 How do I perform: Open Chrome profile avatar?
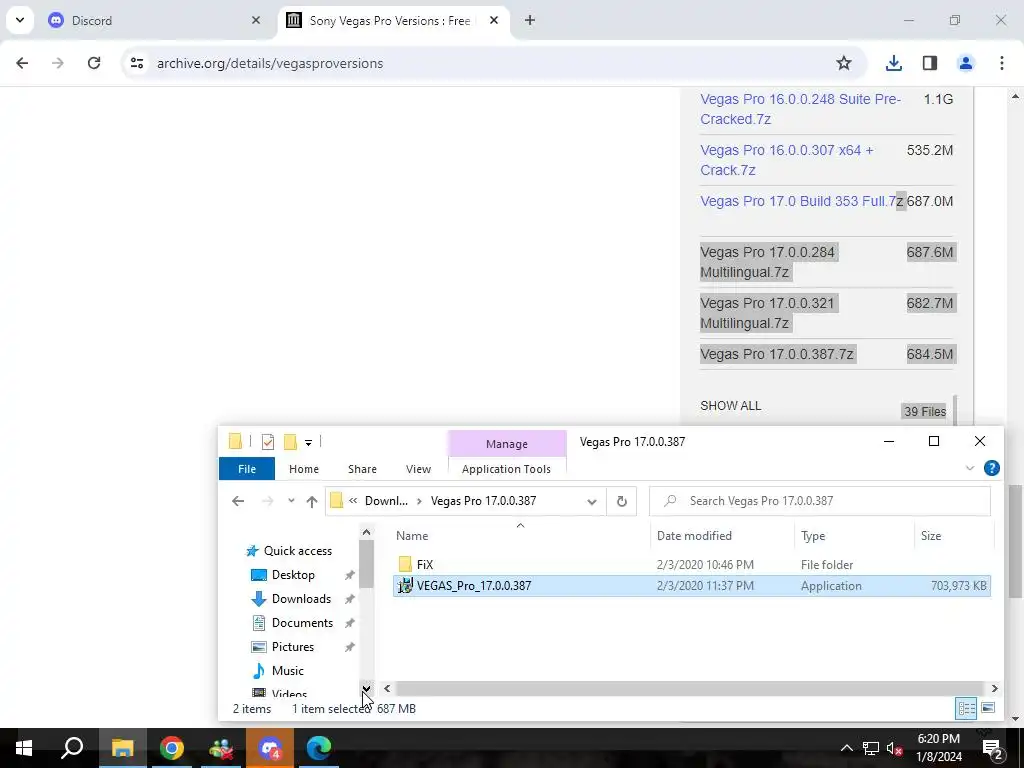[x=965, y=63]
